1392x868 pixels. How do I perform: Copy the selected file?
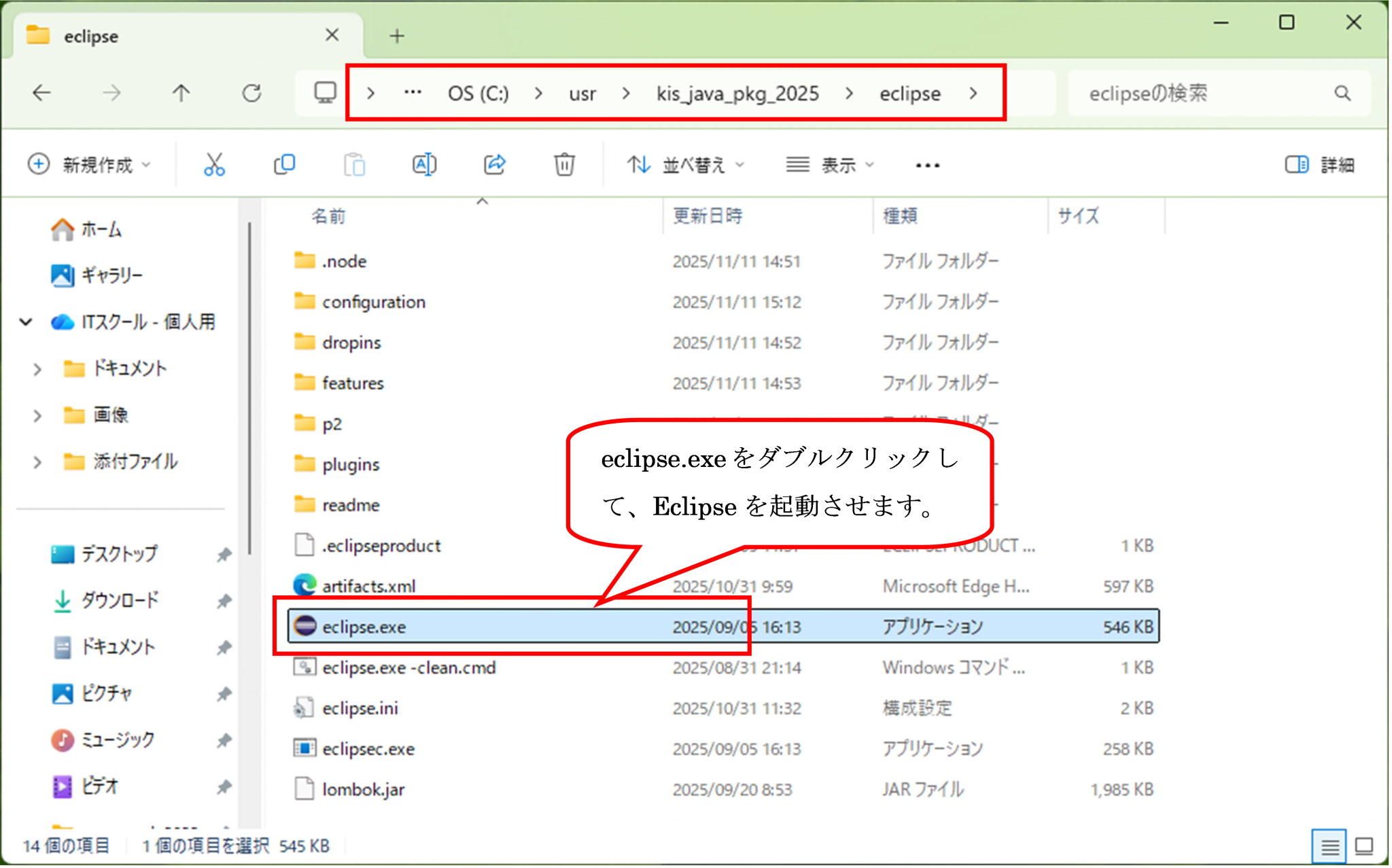click(x=285, y=164)
